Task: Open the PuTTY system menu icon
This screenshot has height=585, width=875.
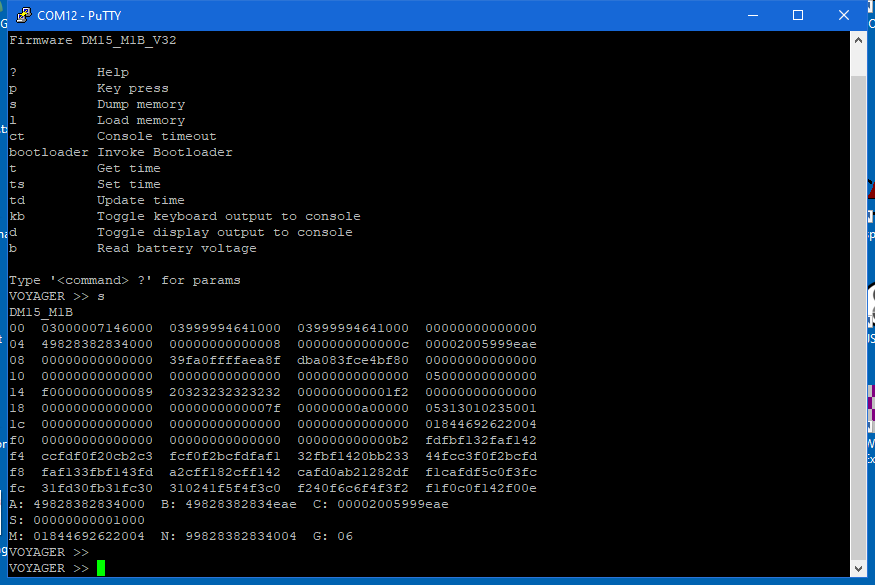Action: tap(22, 15)
